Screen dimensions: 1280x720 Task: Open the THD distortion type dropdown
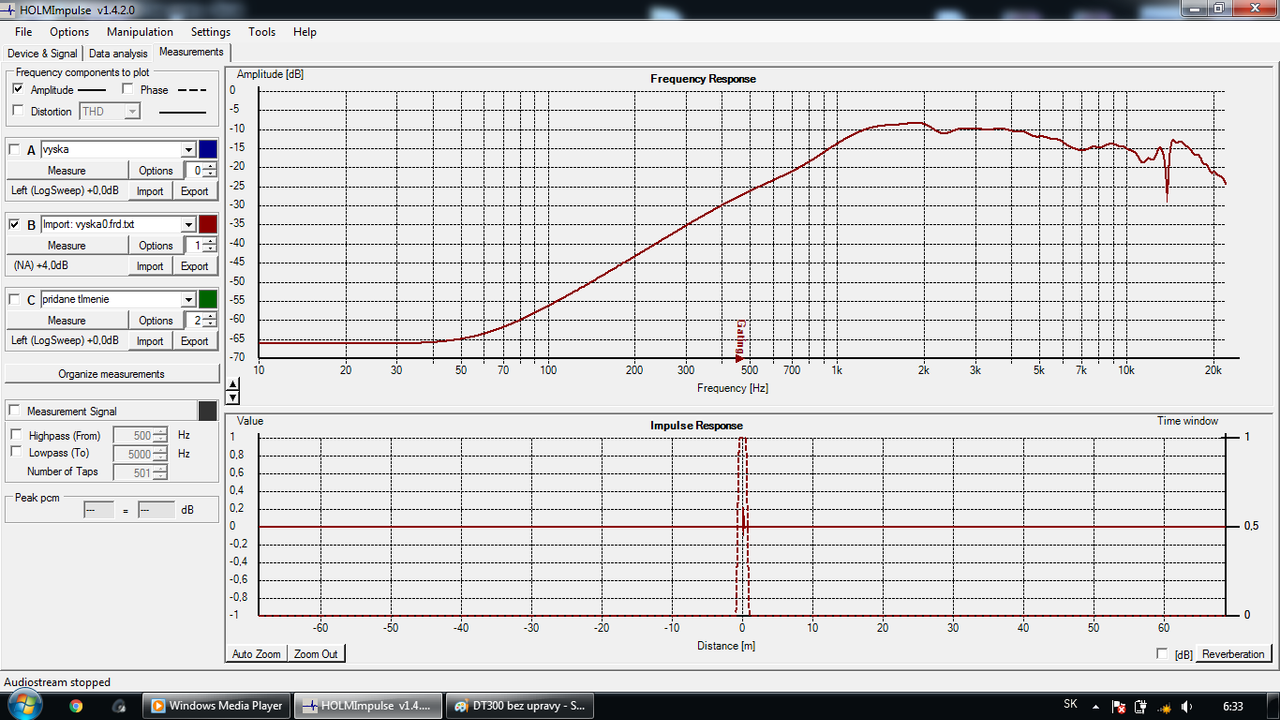(x=132, y=112)
